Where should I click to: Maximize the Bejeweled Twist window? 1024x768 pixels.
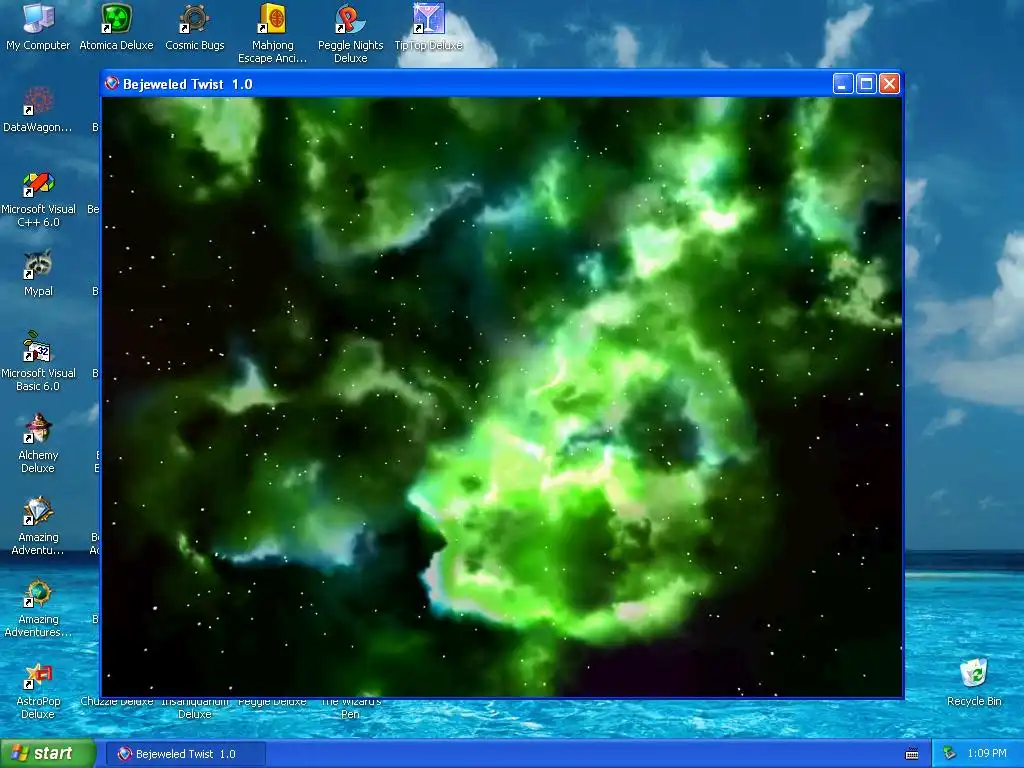[866, 84]
